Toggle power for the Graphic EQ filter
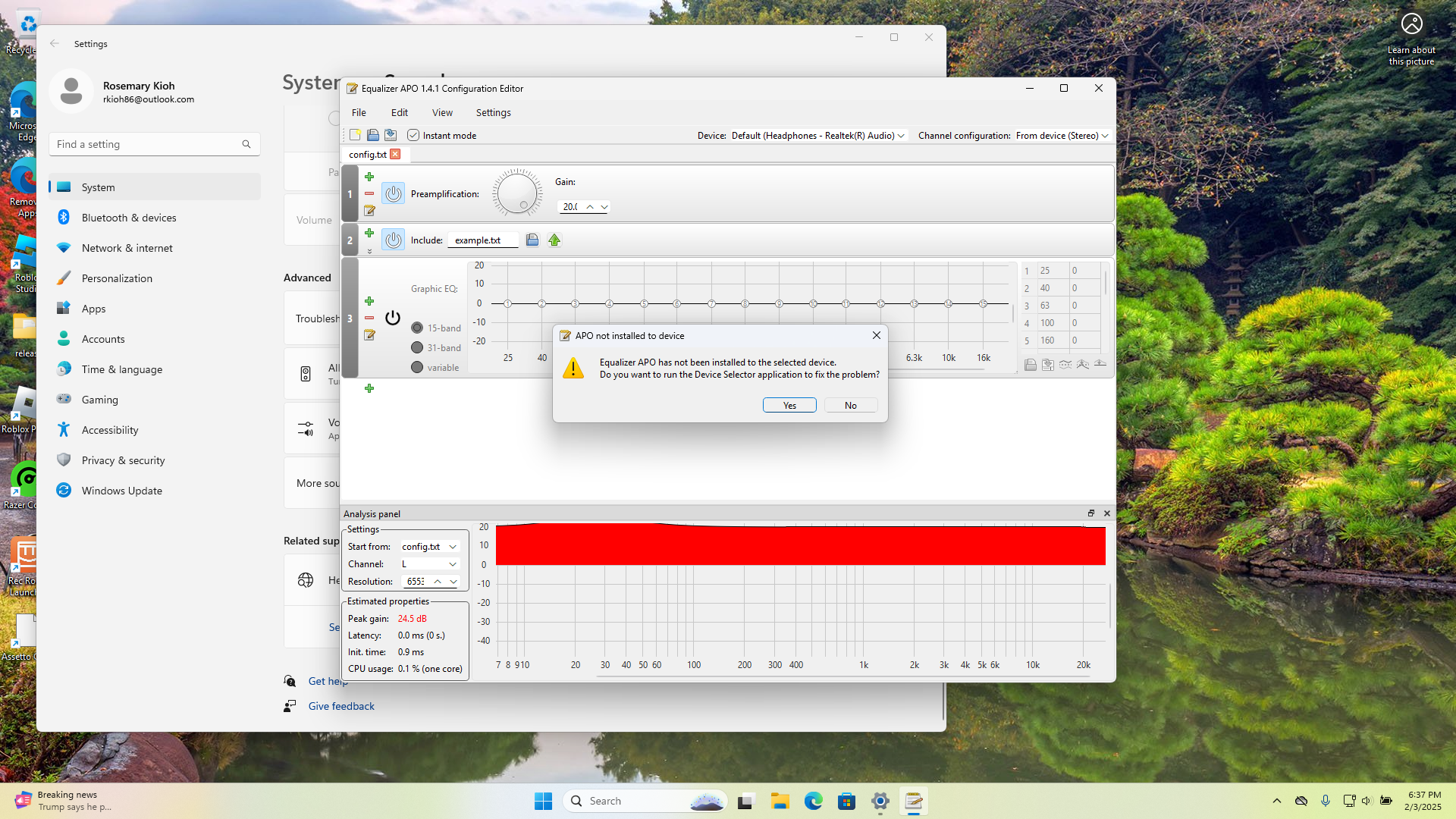 [x=393, y=318]
